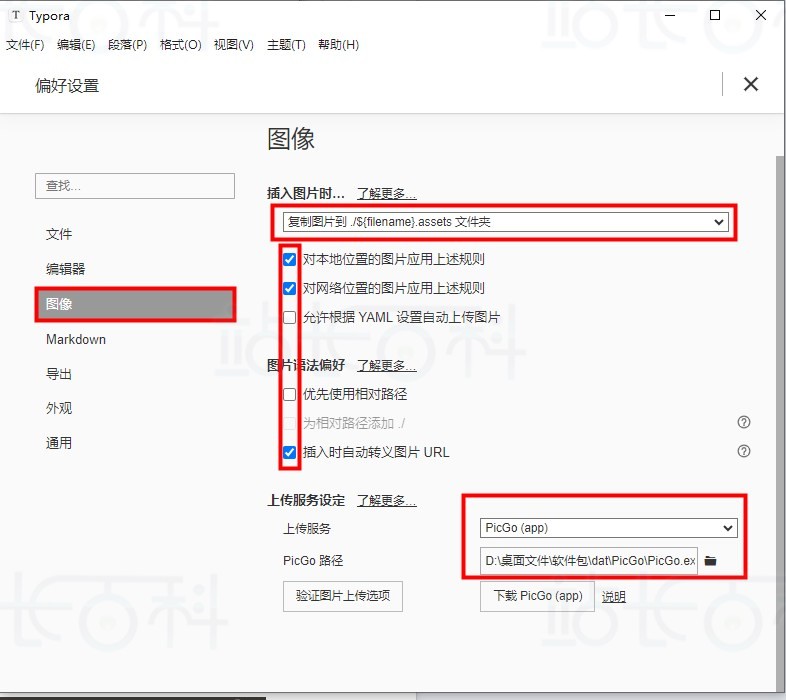Screen dimensions: 786x700
Task: Click the 查找 search field
Action: (x=135, y=186)
